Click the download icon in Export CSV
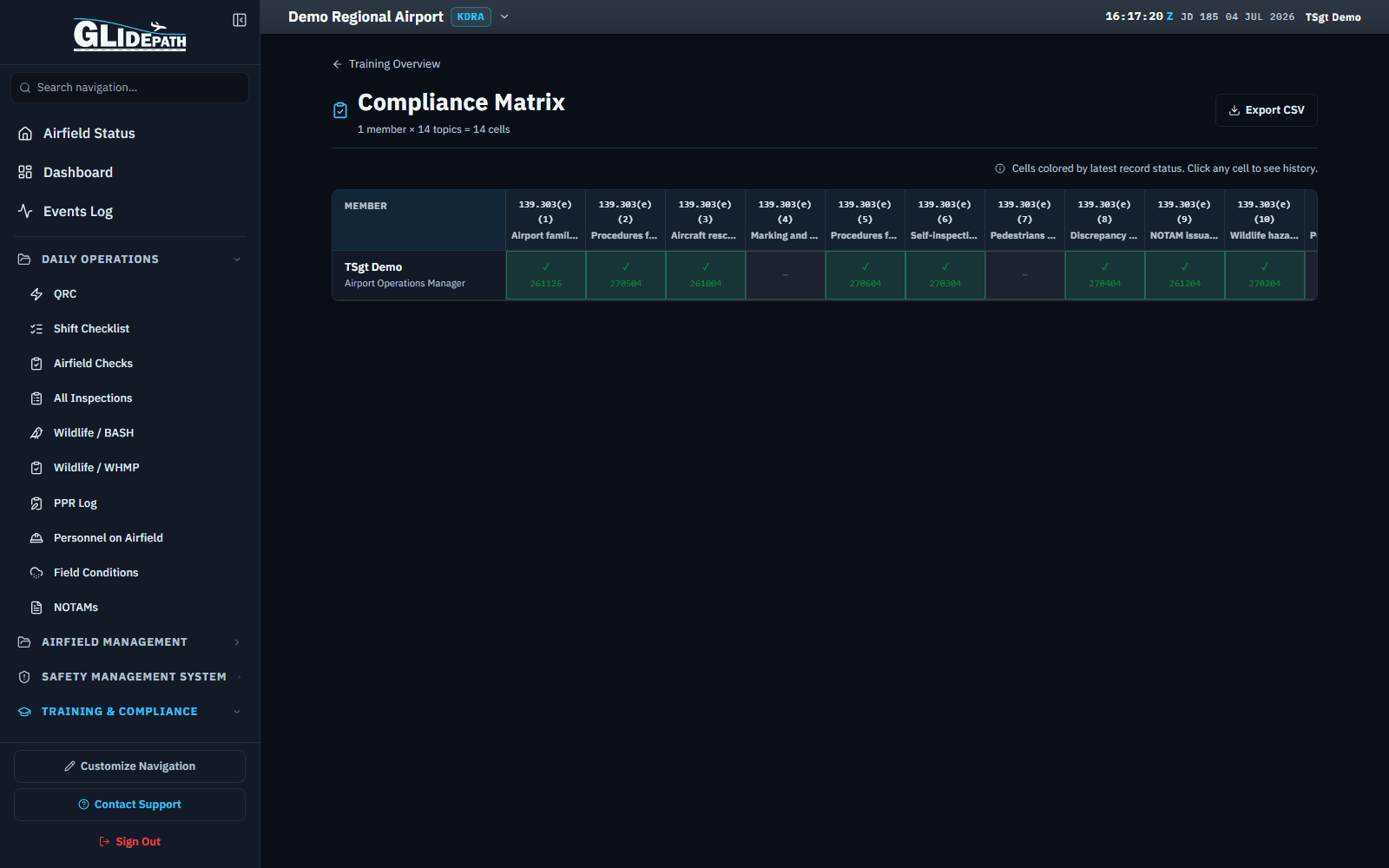 1234,110
